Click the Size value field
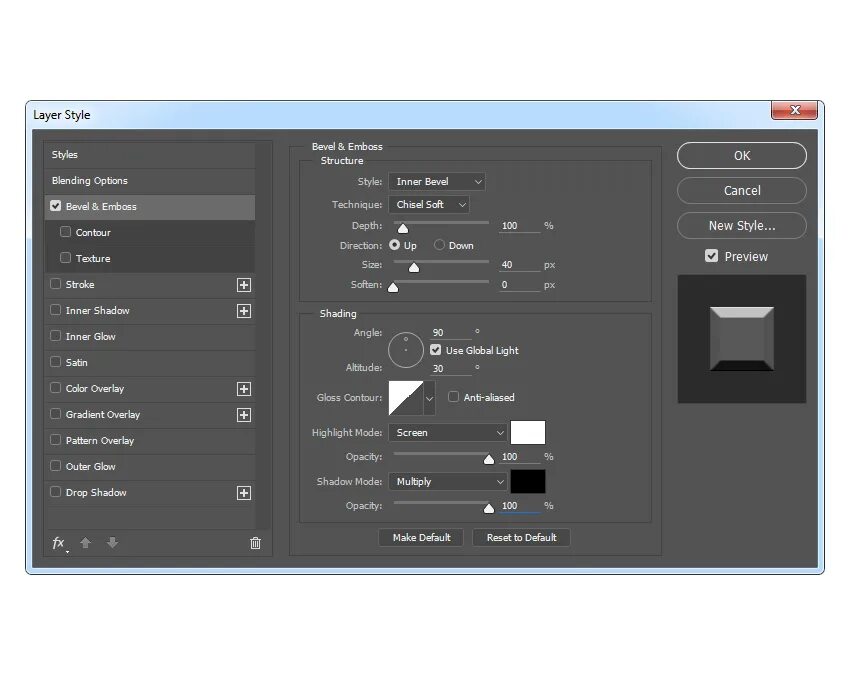 [x=519, y=265]
